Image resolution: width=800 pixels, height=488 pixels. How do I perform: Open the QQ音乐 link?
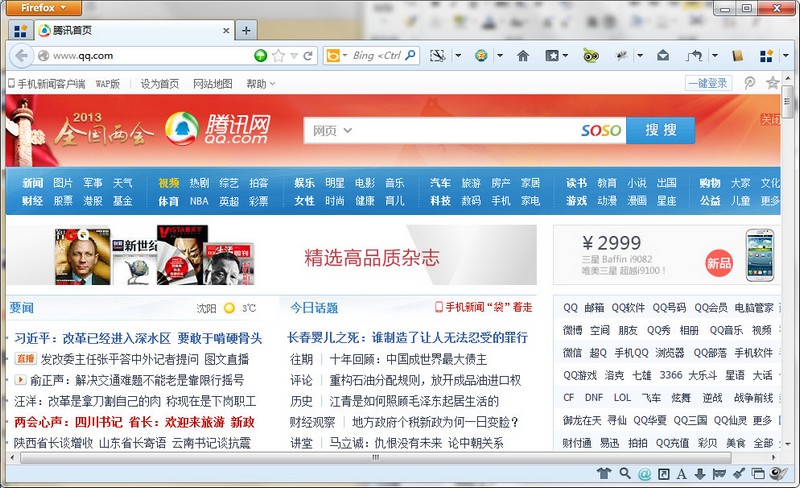(726, 330)
